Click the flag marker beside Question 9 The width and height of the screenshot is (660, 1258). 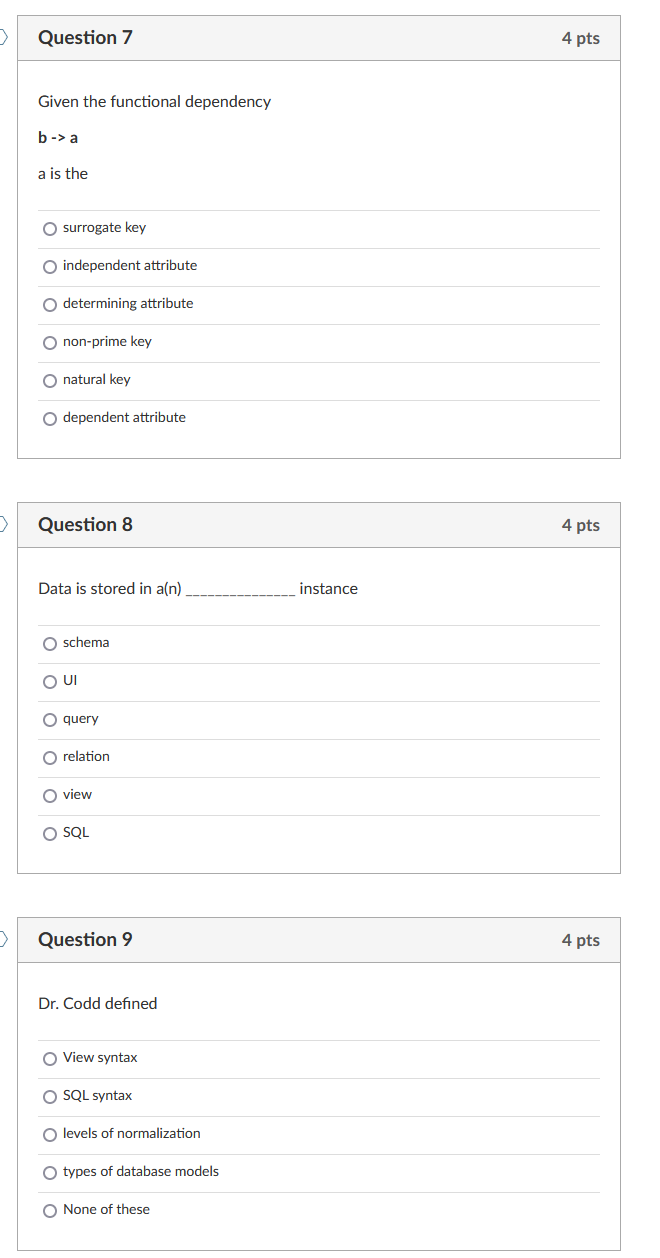[4, 939]
